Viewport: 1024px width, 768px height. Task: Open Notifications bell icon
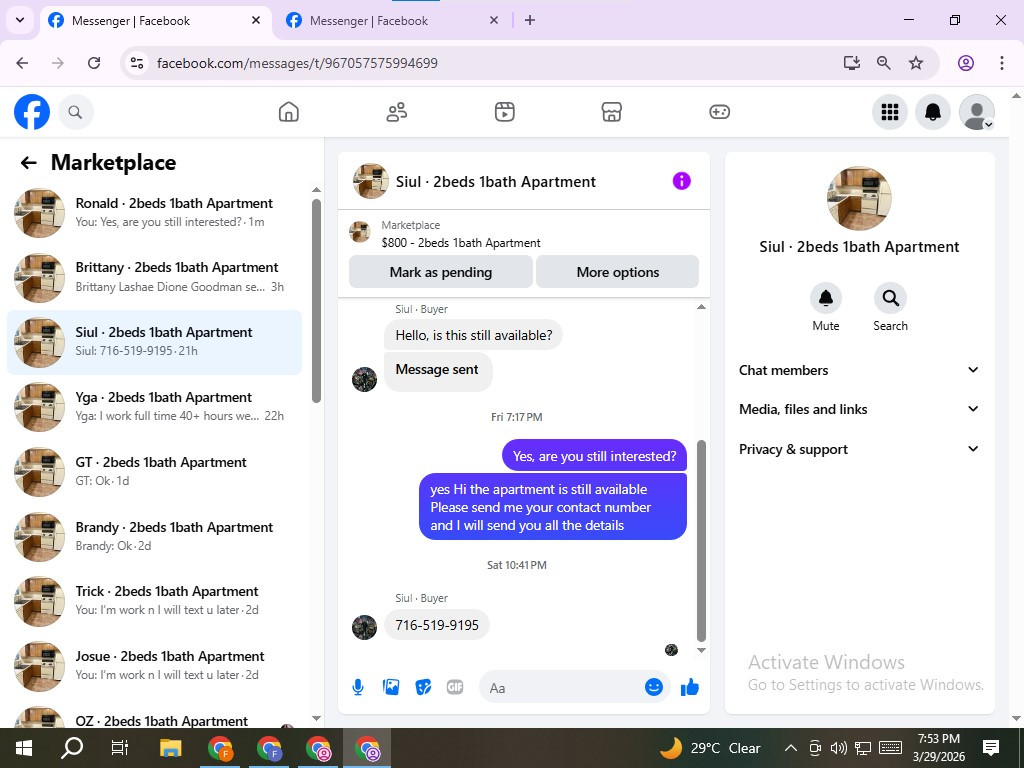tap(933, 112)
